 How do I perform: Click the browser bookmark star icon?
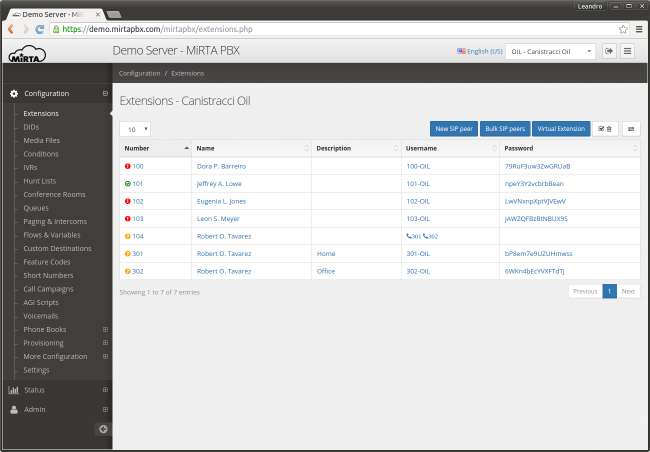tap(623, 30)
